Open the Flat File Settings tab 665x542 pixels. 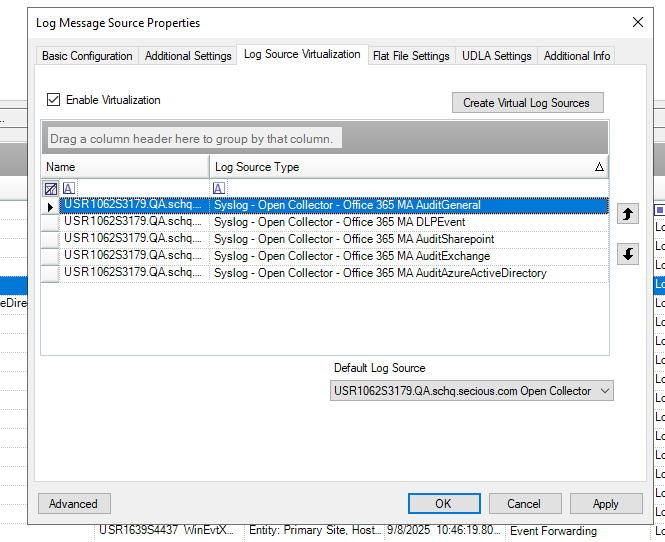tap(410, 56)
